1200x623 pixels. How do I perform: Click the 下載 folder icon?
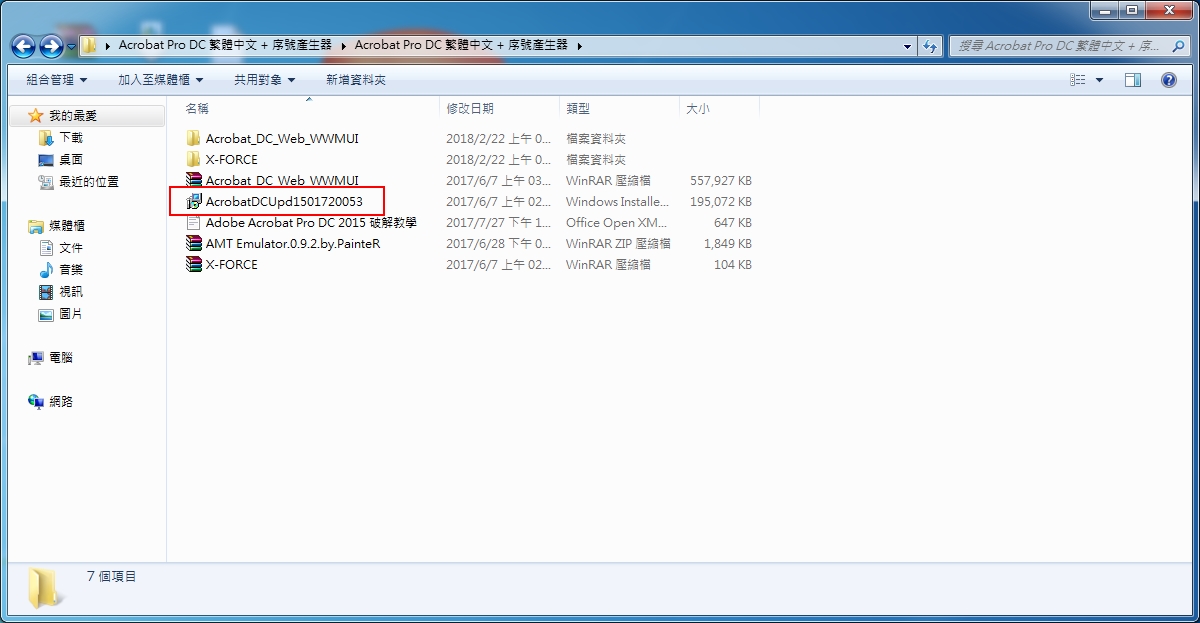pyautogui.click(x=46, y=138)
